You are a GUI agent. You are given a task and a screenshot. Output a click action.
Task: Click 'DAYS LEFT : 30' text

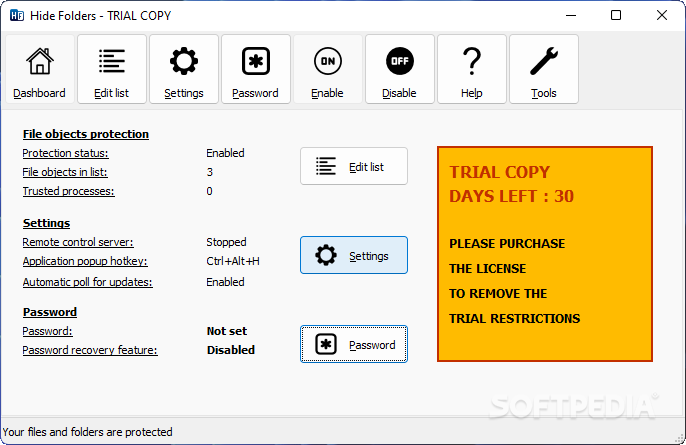click(511, 196)
